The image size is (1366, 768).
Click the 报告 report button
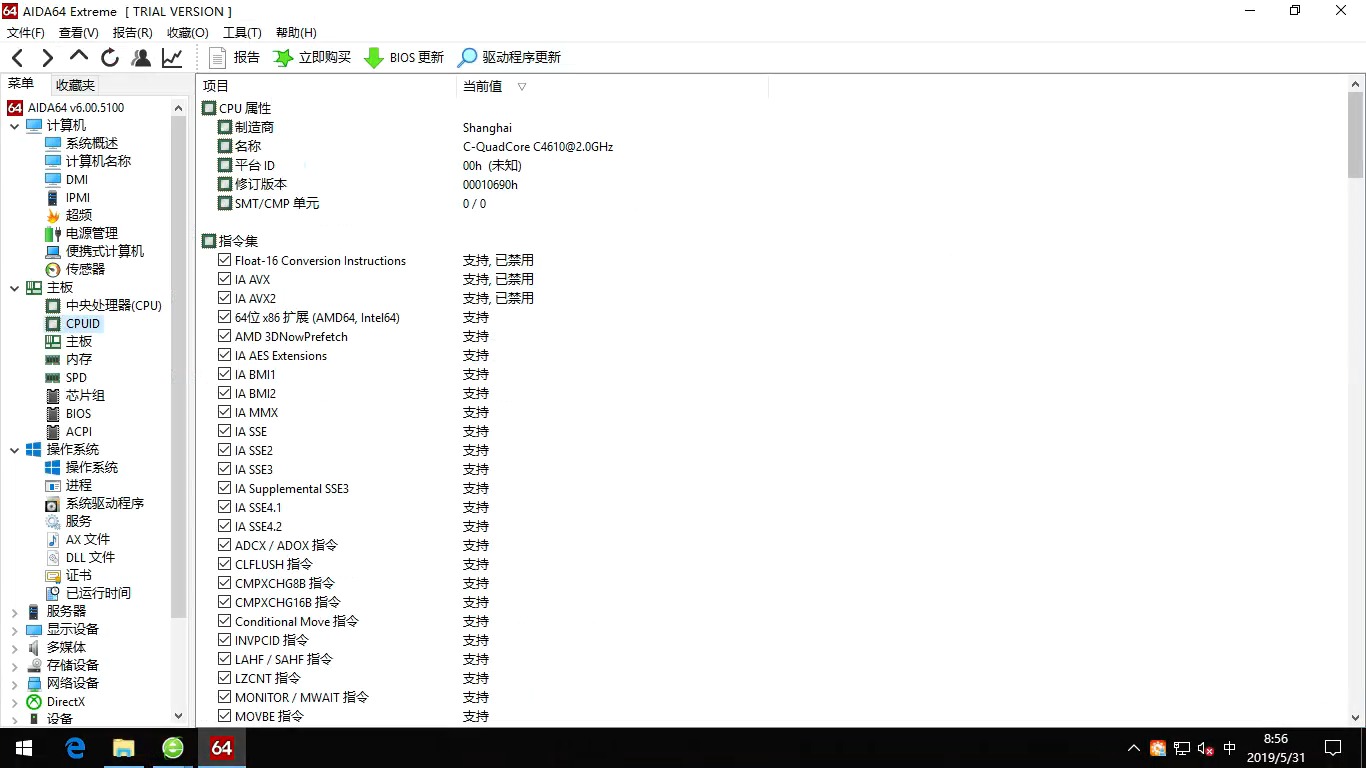[x=234, y=58]
